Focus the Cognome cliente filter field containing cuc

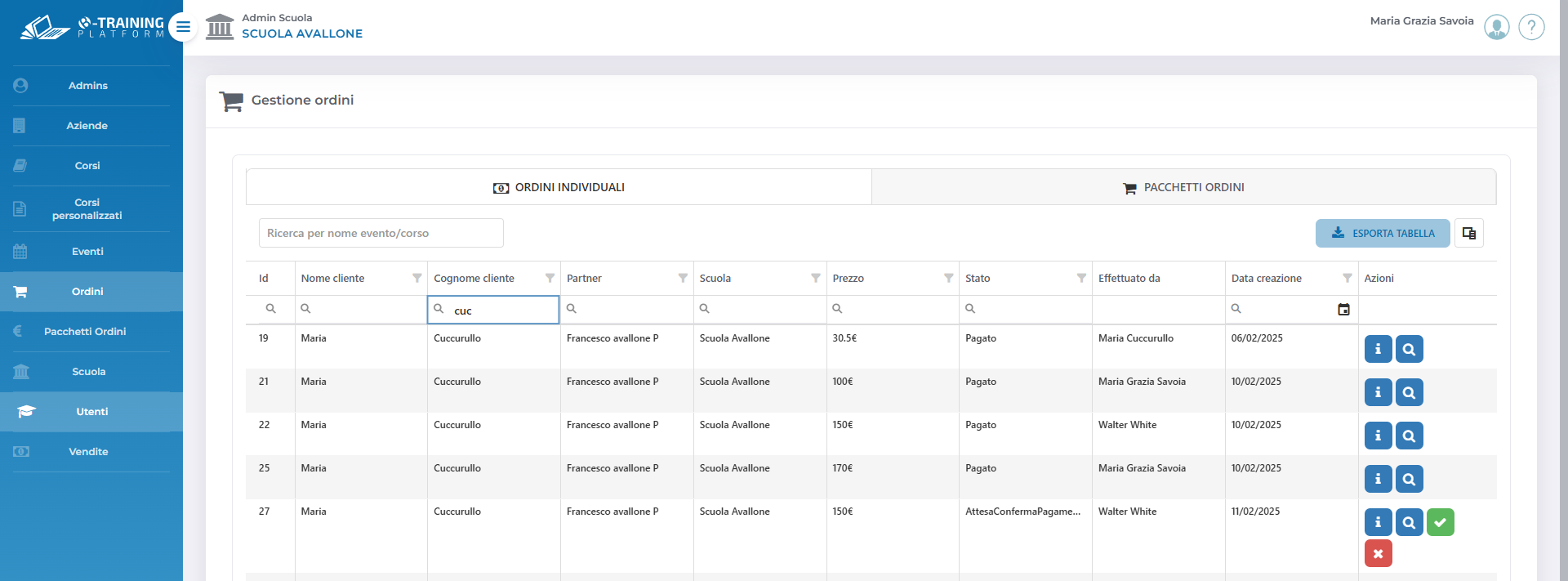click(x=493, y=310)
